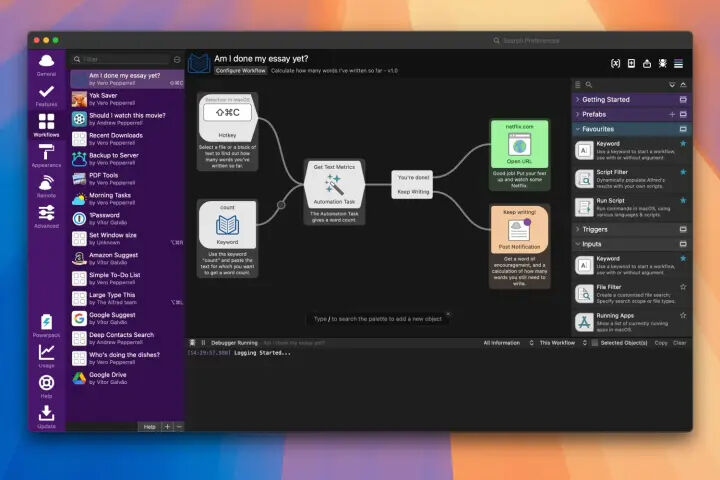Click the export workflow share icon
The image size is (720, 480).
click(647, 63)
